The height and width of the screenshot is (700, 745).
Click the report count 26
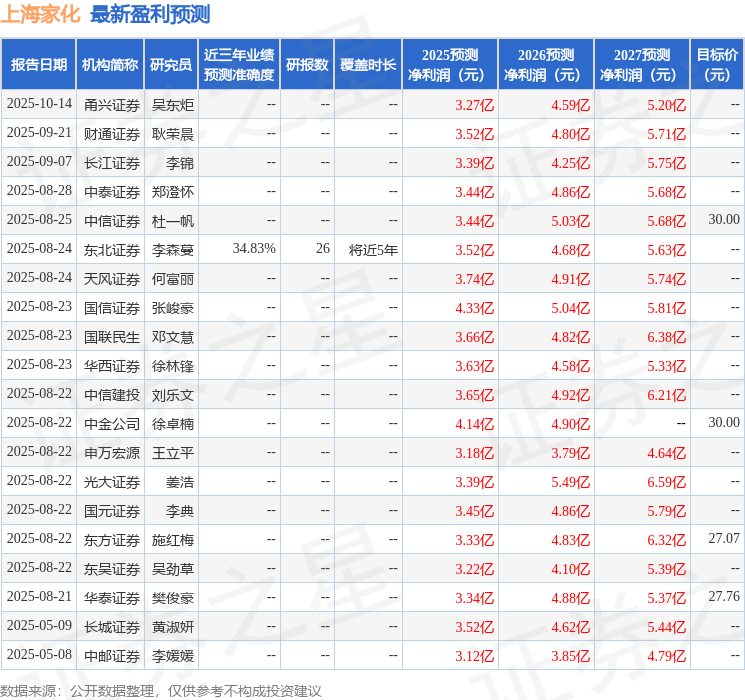click(x=323, y=249)
